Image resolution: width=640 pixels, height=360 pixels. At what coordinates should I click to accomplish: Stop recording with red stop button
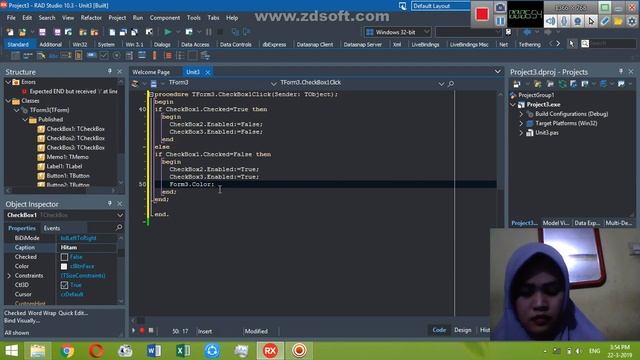tap(482, 14)
